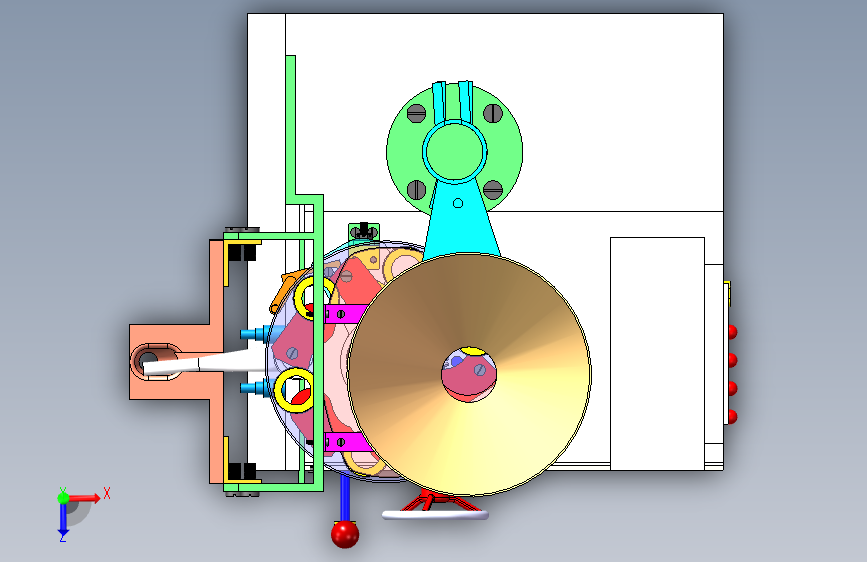The height and width of the screenshot is (562, 867).
Task: Select the tall green frame bracket
Action: tap(318, 343)
